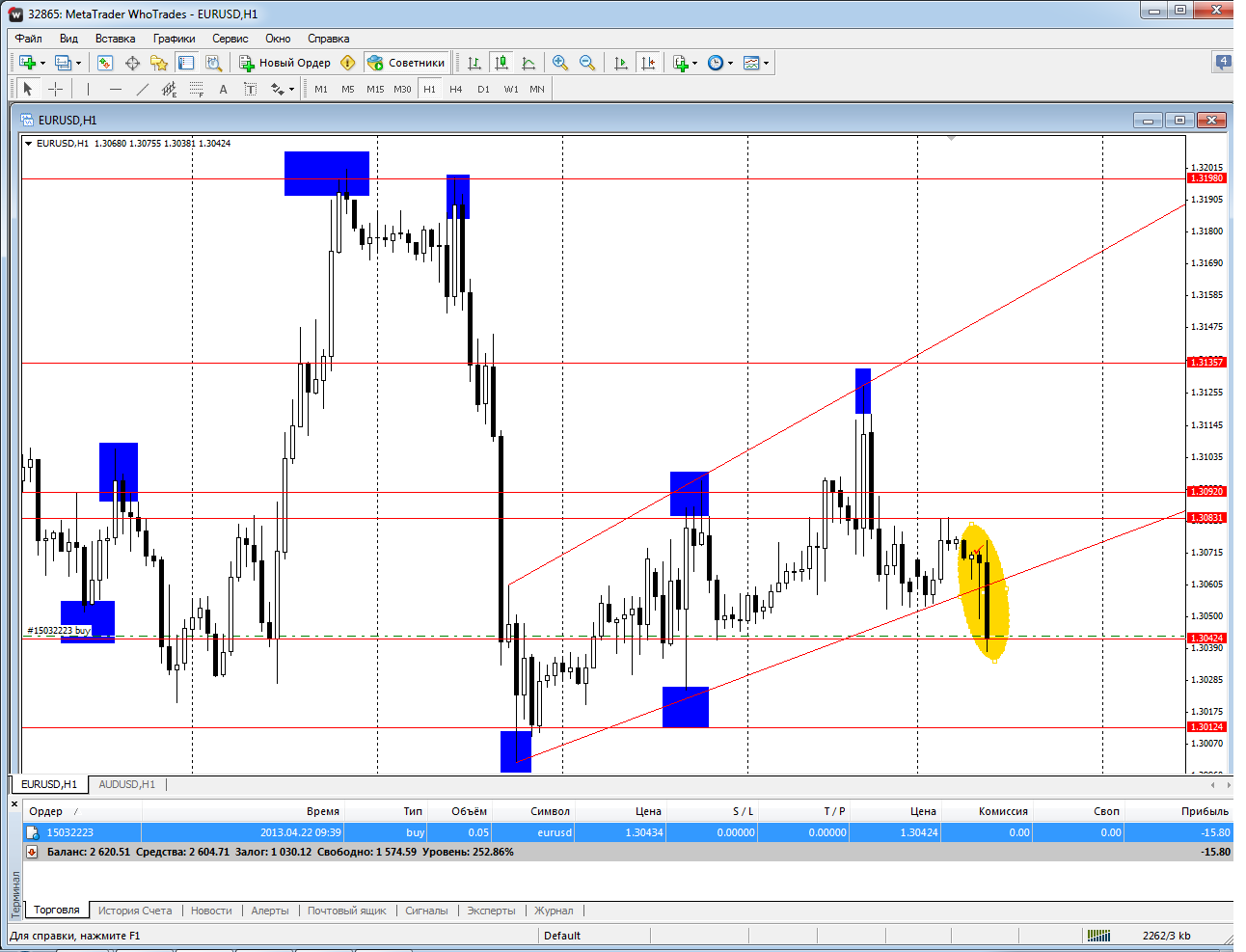Switch chart to line chart icon

tap(528, 63)
